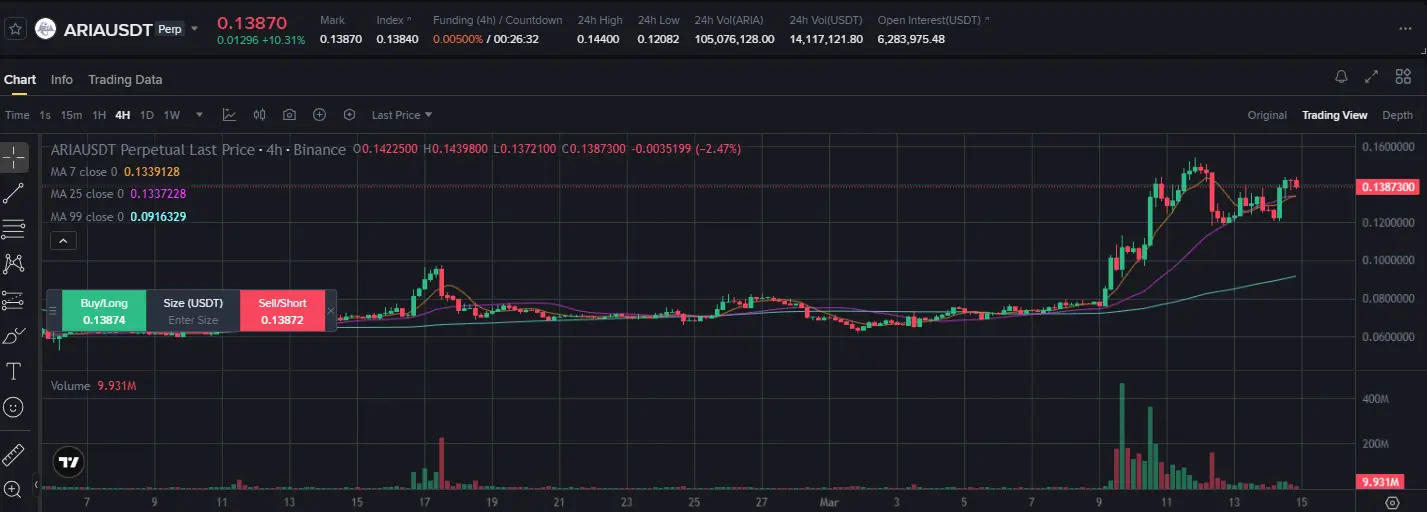Select the 4H time interval
The image size is (1427, 512).
pos(123,115)
